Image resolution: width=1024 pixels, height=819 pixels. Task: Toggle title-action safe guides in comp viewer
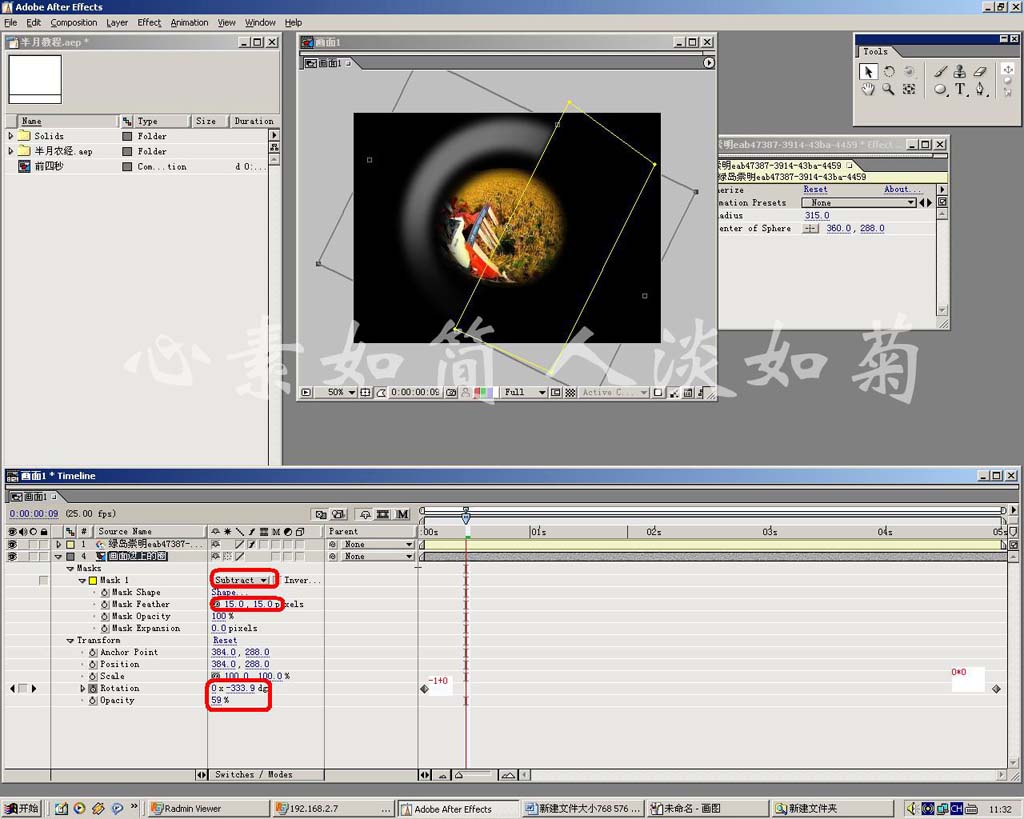click(x=365, y=393)
